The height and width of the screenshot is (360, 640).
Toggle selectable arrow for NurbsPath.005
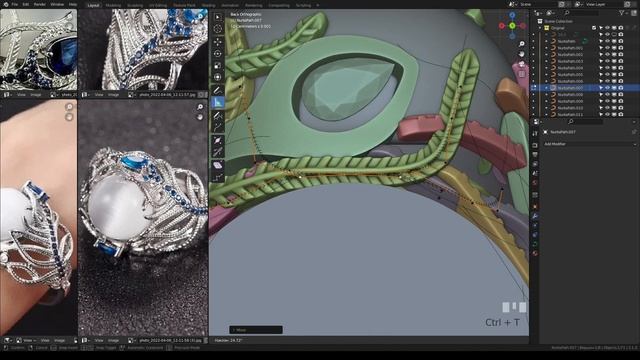coord(601,74)
